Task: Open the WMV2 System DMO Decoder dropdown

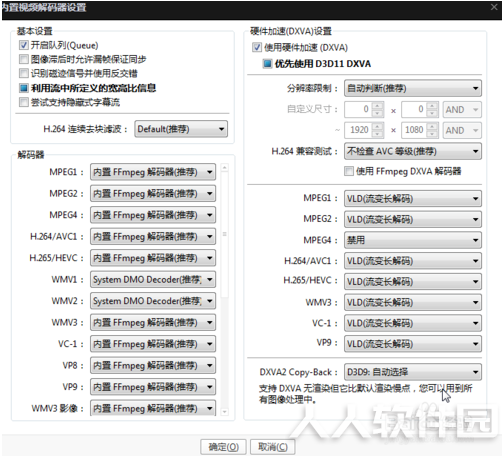Action: (153, 301)
